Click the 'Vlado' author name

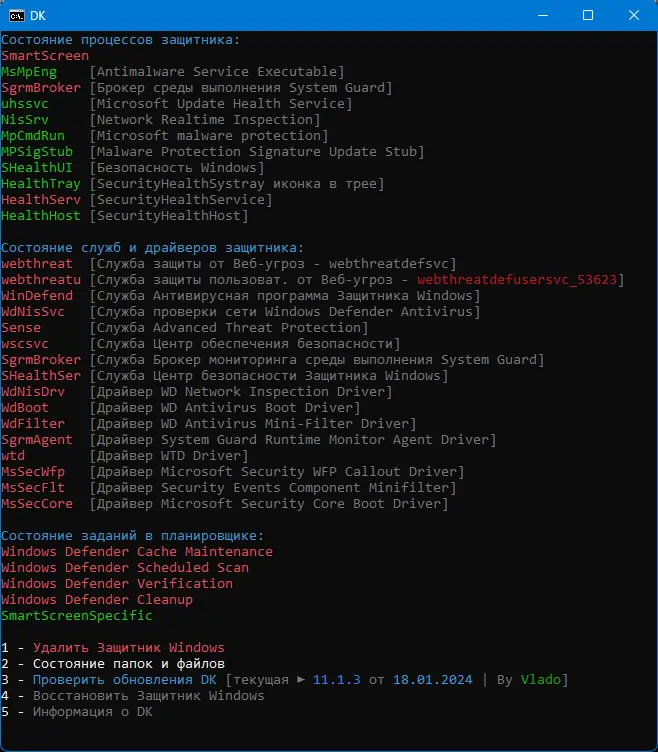tap(540, 680)
